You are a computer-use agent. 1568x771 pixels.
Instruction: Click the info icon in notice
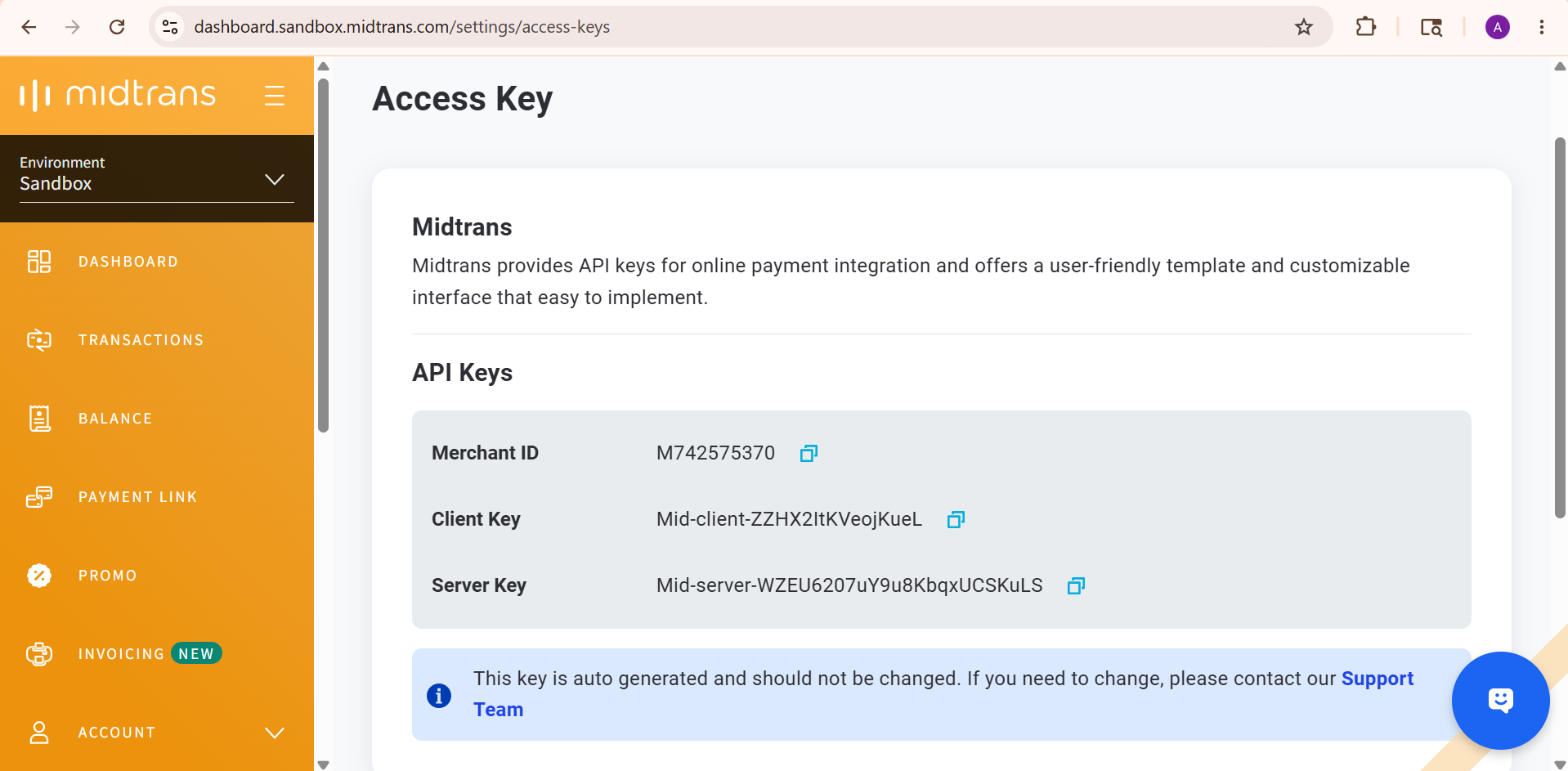tap(439, 695)
